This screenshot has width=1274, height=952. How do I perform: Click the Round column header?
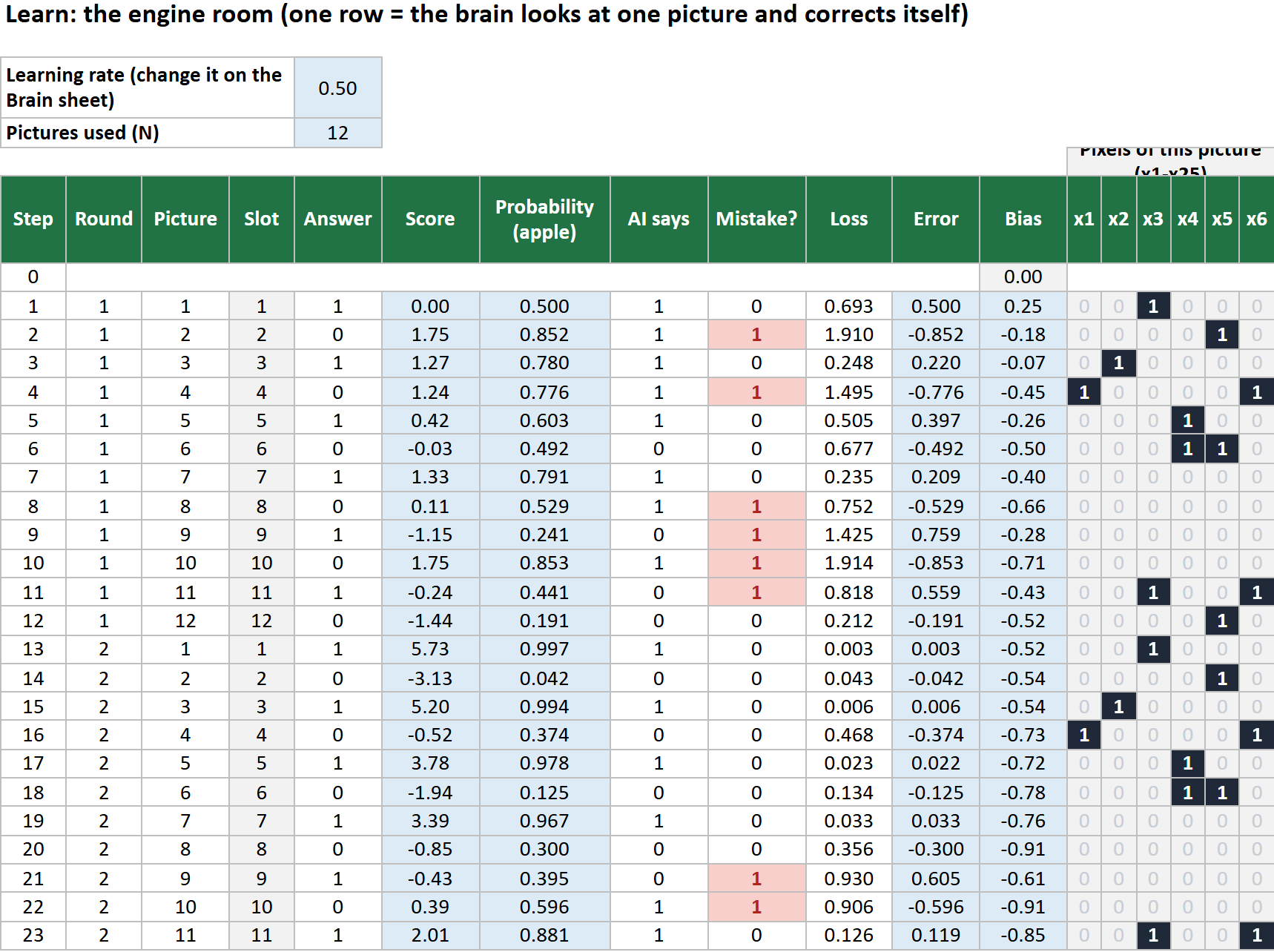tap(104, 219)
